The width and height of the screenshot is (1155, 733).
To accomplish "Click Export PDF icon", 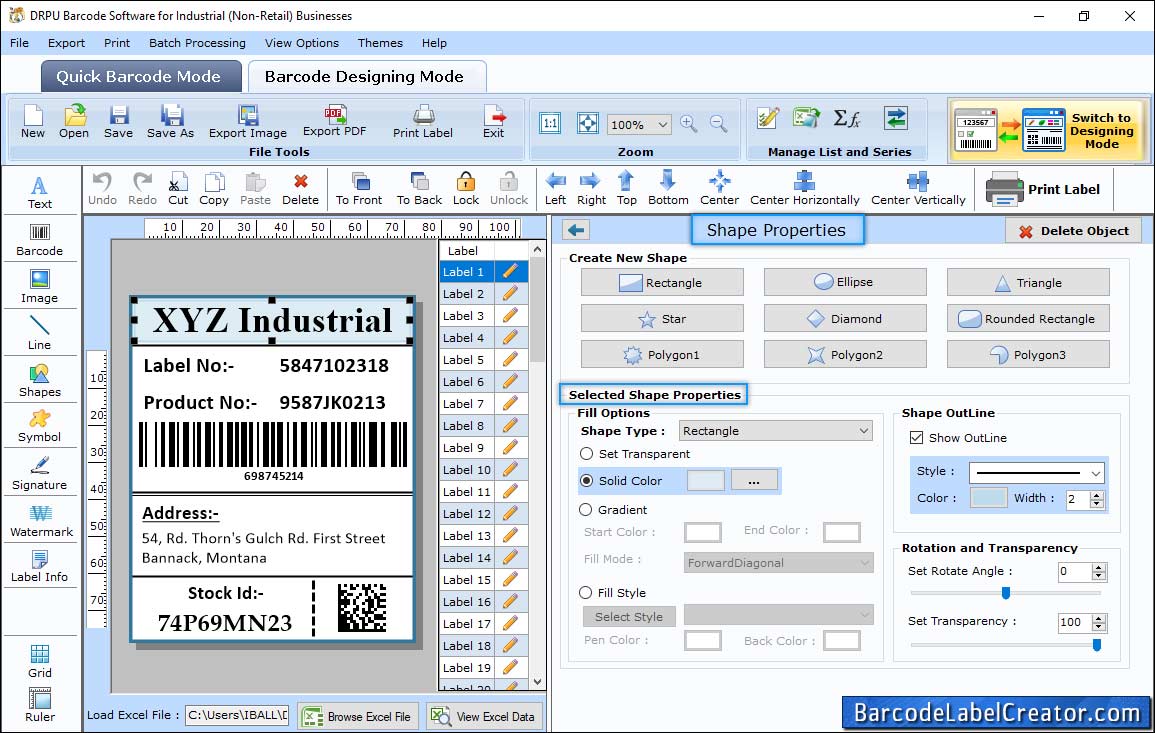I will 334,121.
